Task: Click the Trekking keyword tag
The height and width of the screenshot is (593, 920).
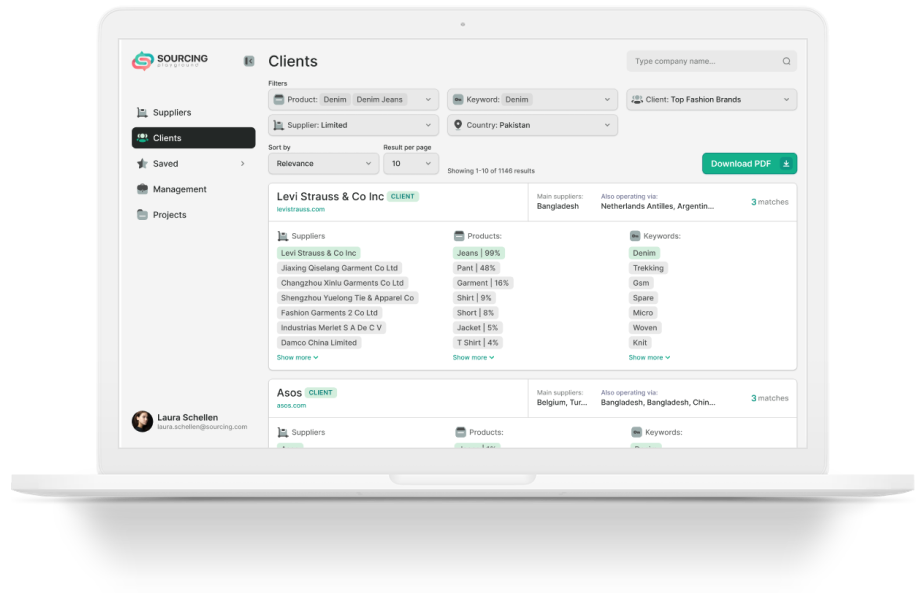Action: 648,268
